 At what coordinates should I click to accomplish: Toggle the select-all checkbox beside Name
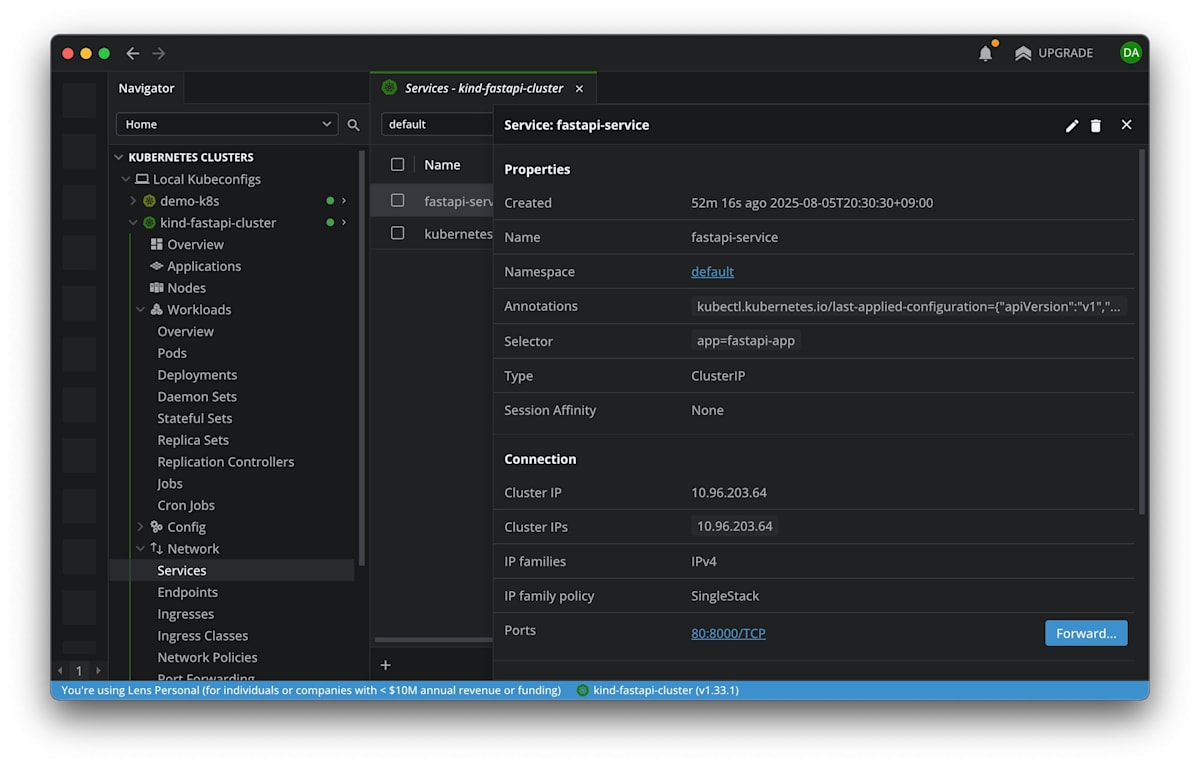tap(398, 165)
